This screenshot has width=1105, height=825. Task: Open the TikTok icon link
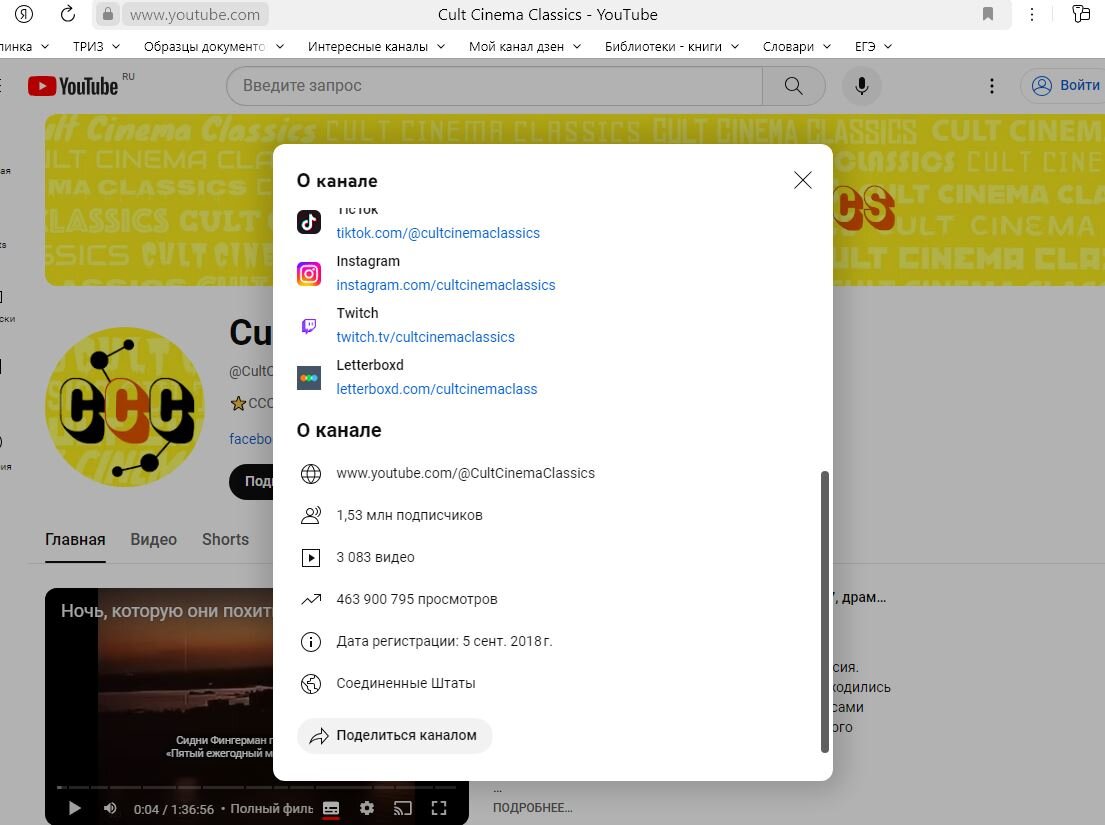[309, 222]
